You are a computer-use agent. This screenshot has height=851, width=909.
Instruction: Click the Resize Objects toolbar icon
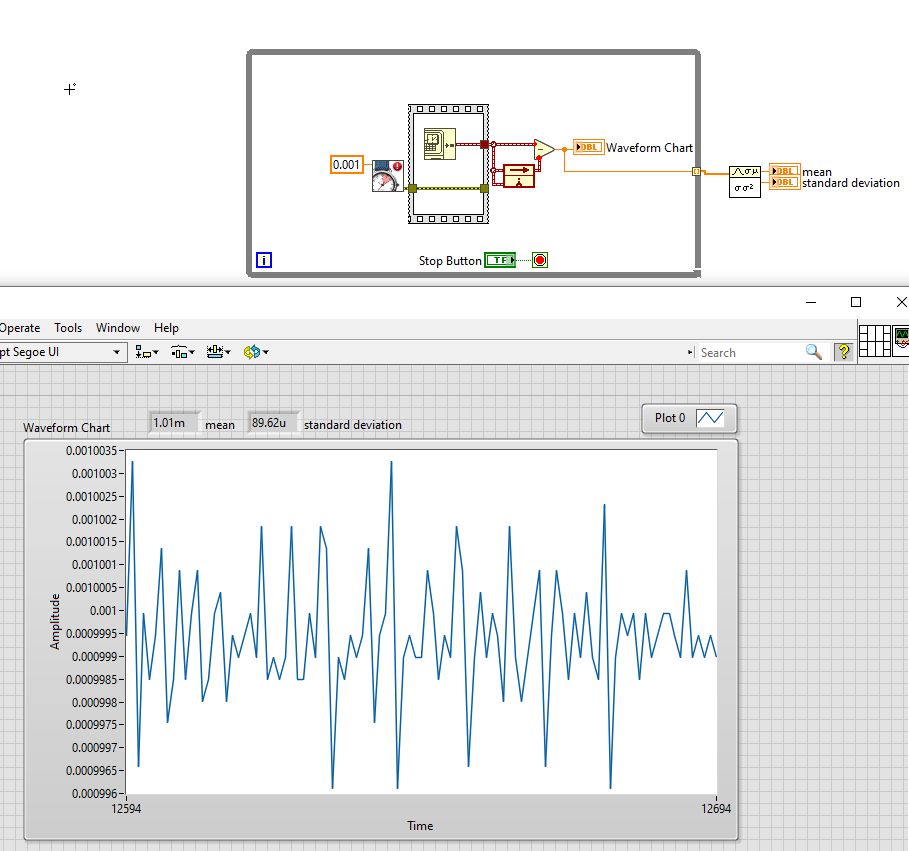click(x=216, y=351)
